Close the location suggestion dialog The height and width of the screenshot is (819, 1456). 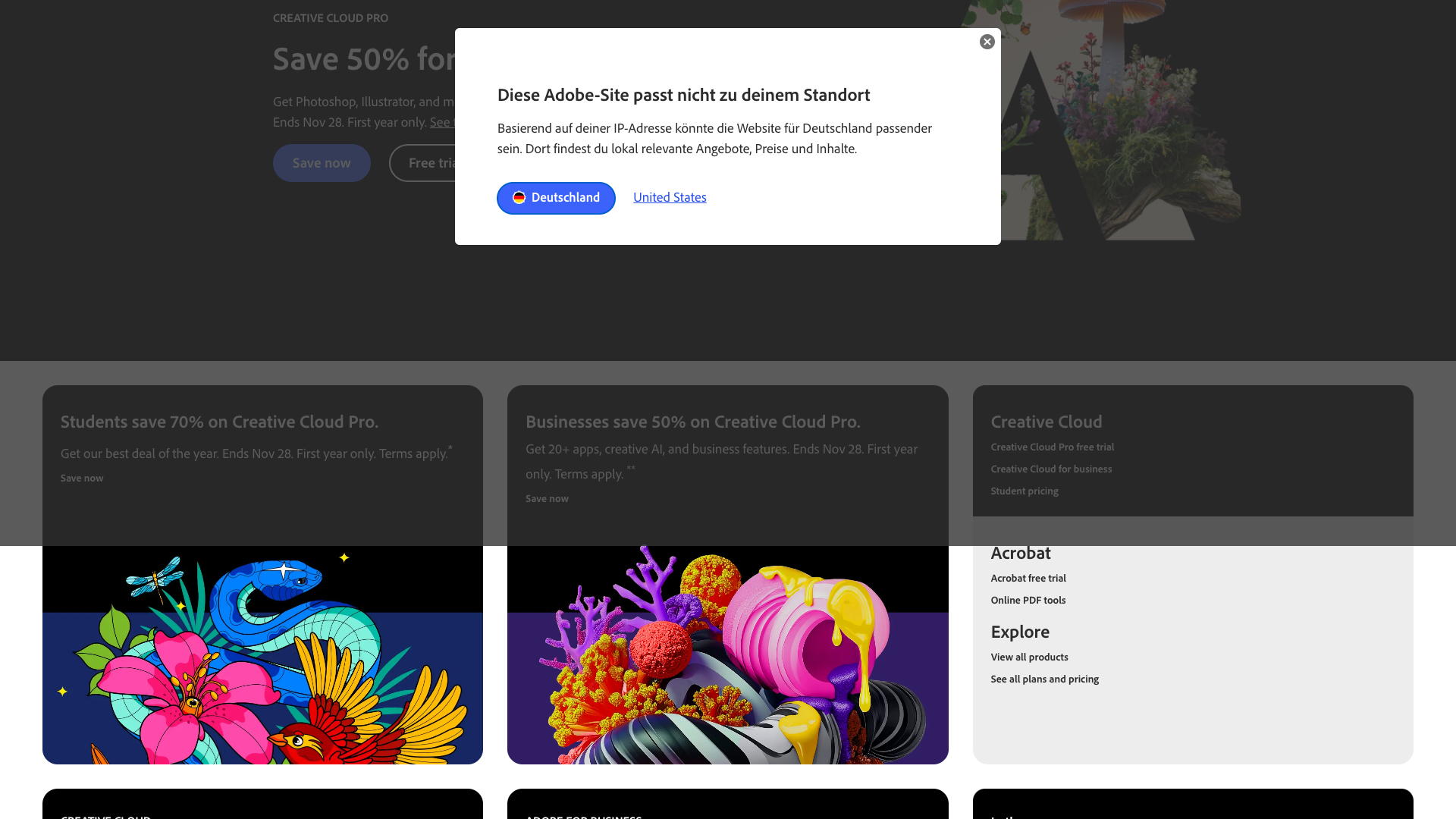(987, 42)
